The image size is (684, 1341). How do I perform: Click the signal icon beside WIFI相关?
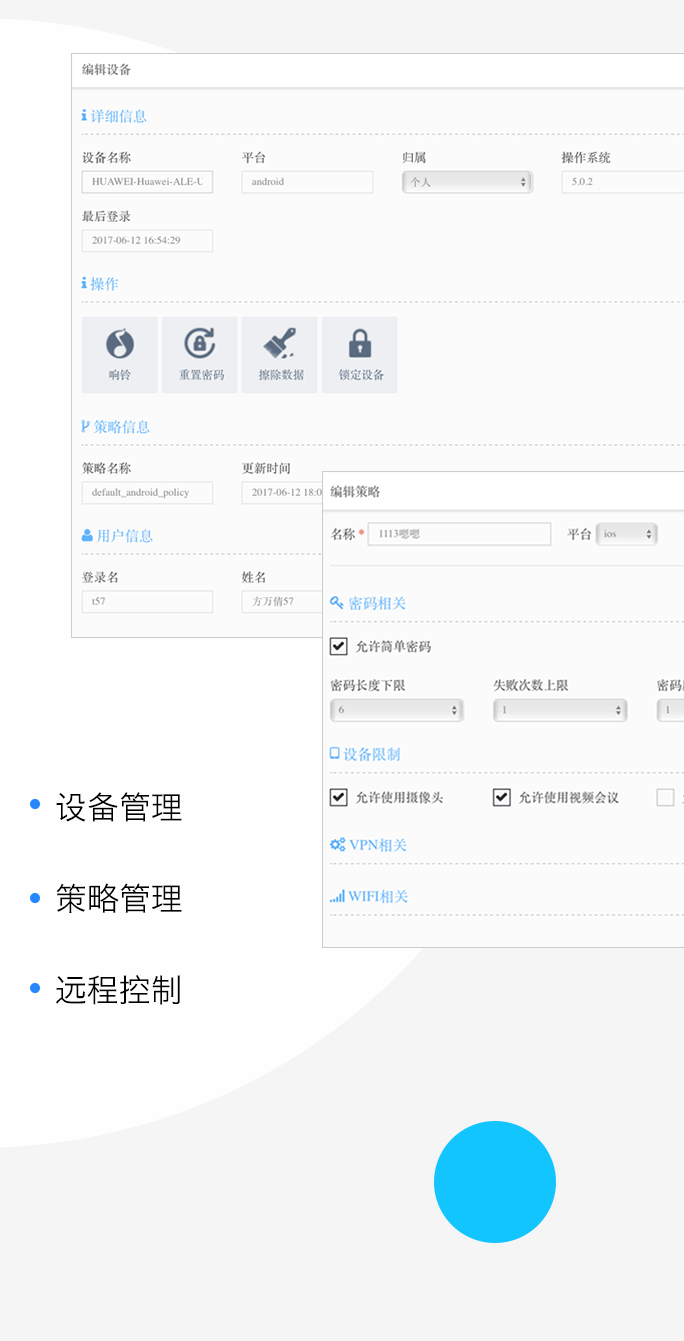tap(337, 896)
